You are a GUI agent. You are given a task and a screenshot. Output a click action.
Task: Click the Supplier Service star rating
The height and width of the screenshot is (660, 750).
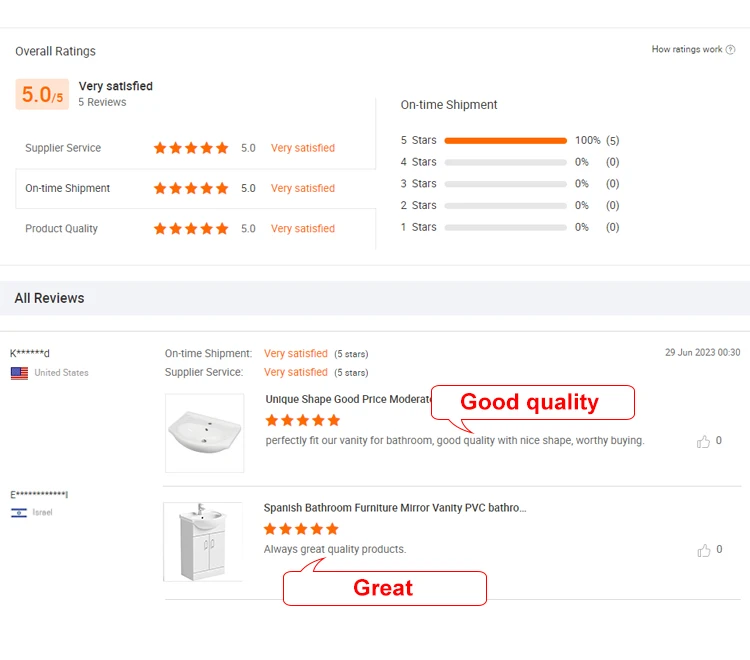click(191, 148)
